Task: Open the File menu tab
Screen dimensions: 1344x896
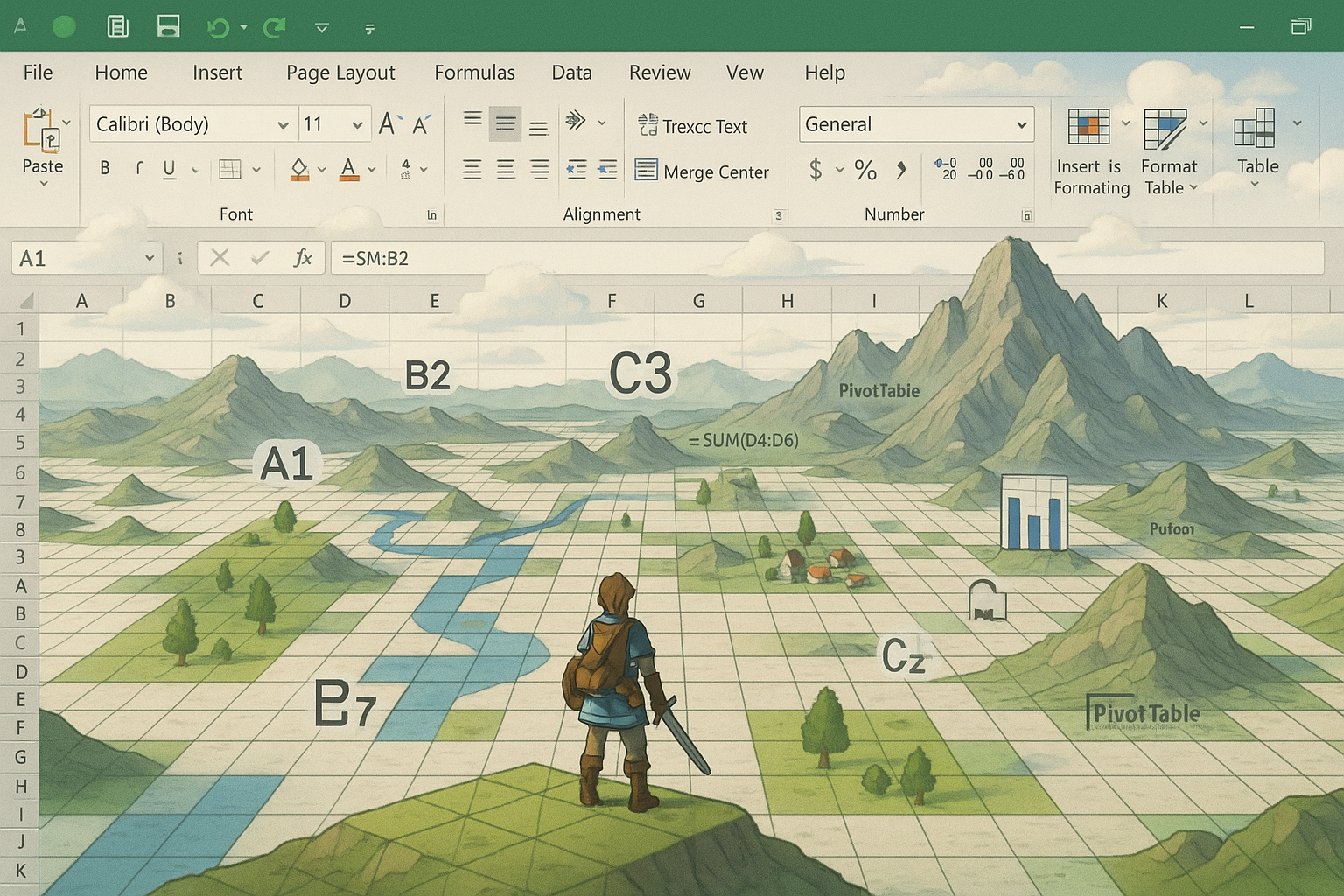Action: point(38,73)
